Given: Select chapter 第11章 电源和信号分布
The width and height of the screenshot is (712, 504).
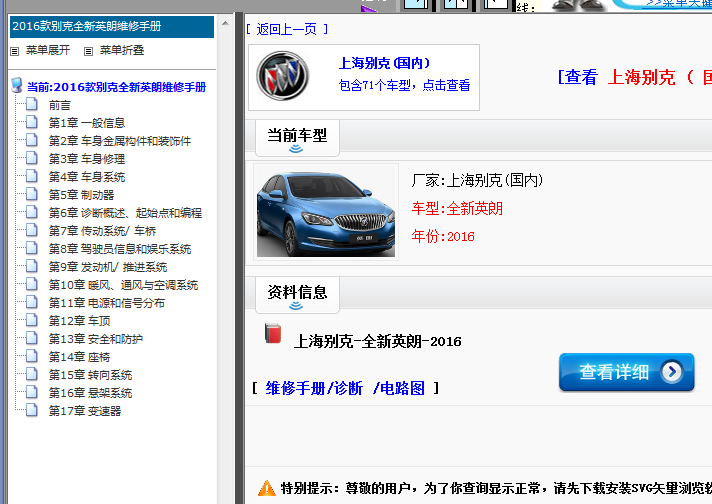Looking at the screenshot, I should 107,303.
